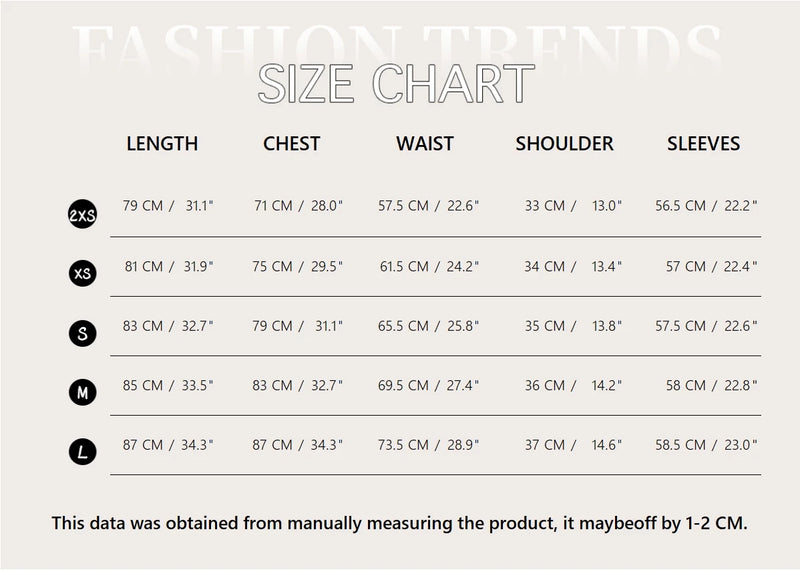Screen dimensions: 800x570
Task: Click the XS size badge icon
Action: point(83,273)
